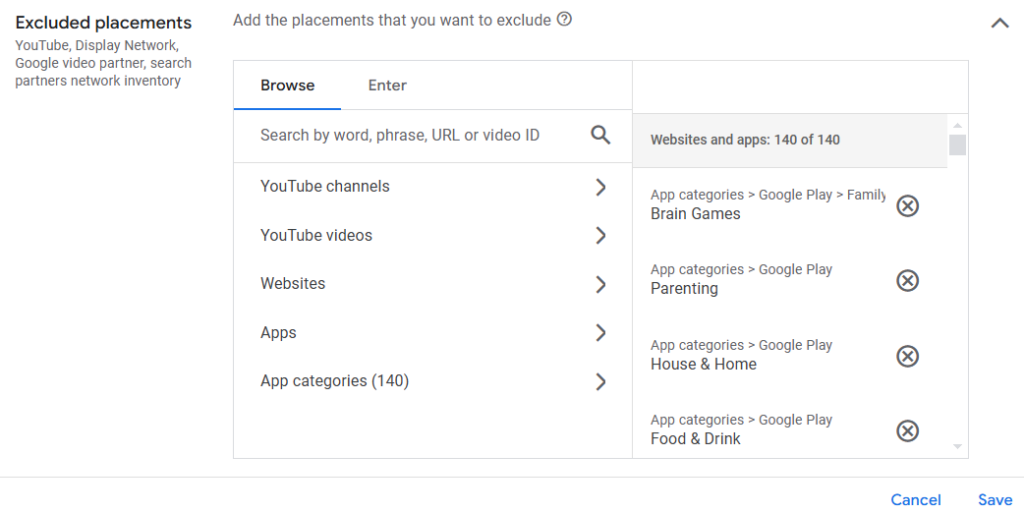Click the exclusion list scrollbar thumb

pos(957,145)
